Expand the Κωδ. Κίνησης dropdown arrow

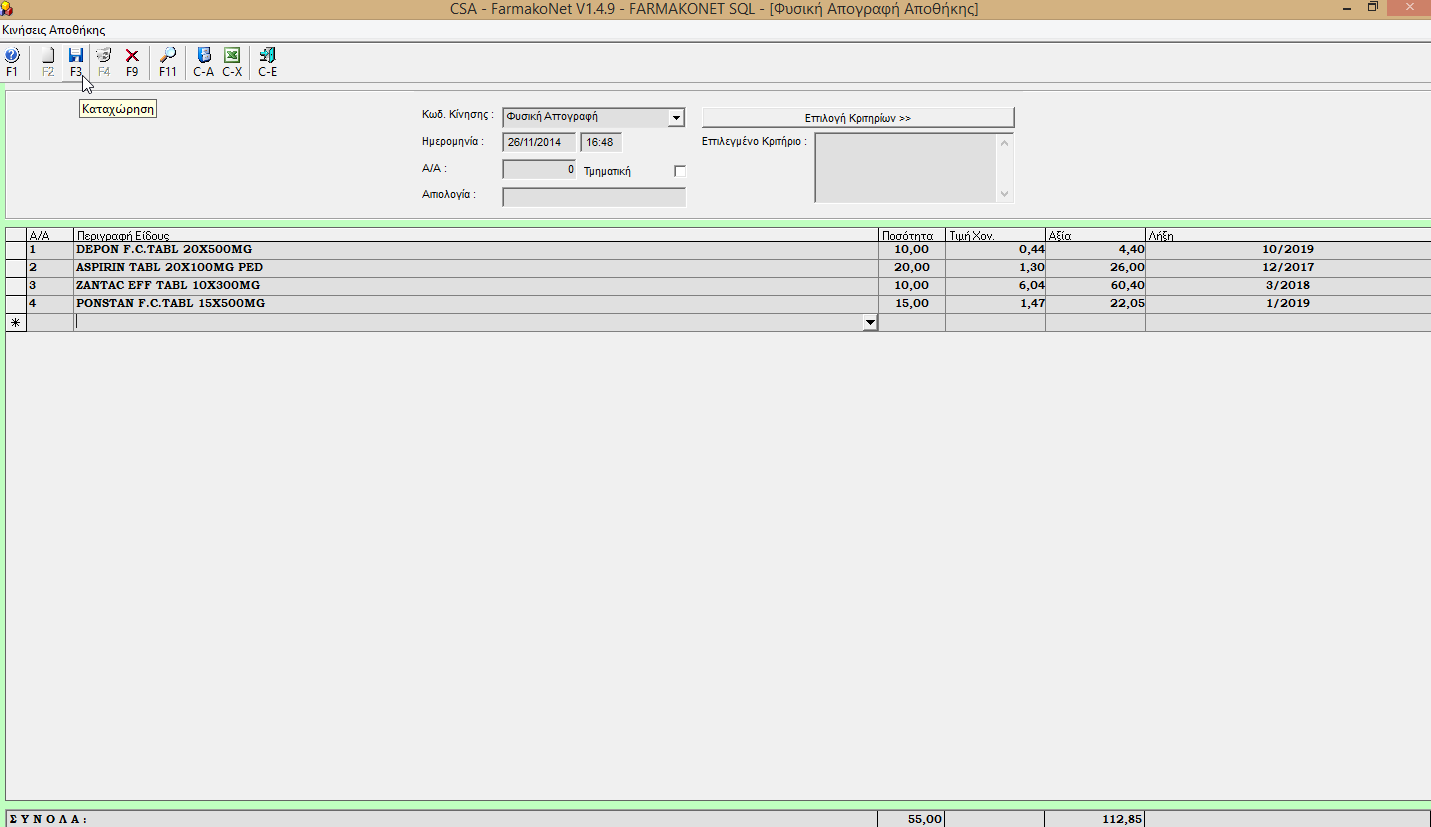(676, 118)
